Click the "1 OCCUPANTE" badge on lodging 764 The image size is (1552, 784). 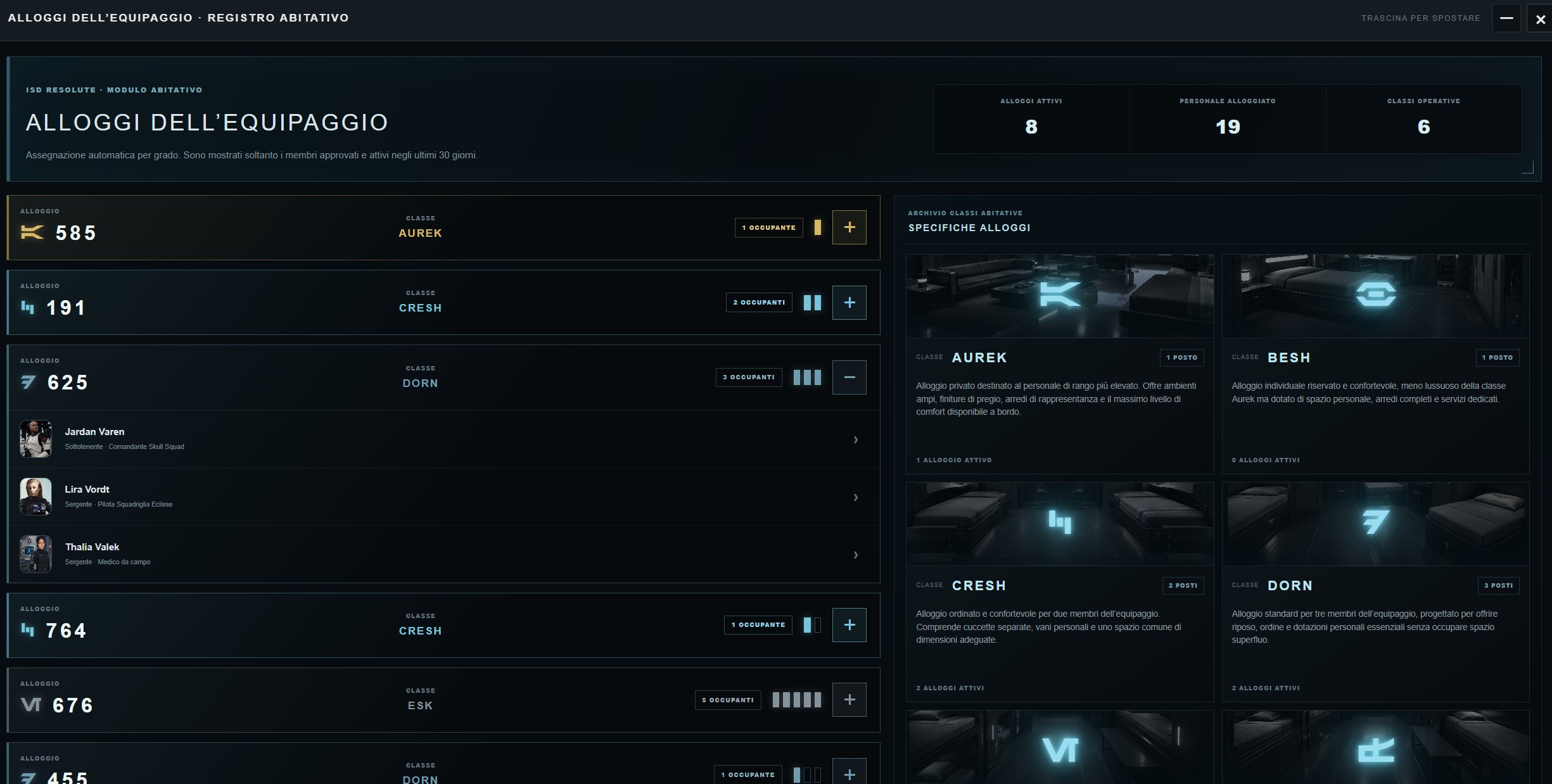[x=758, y=625]
